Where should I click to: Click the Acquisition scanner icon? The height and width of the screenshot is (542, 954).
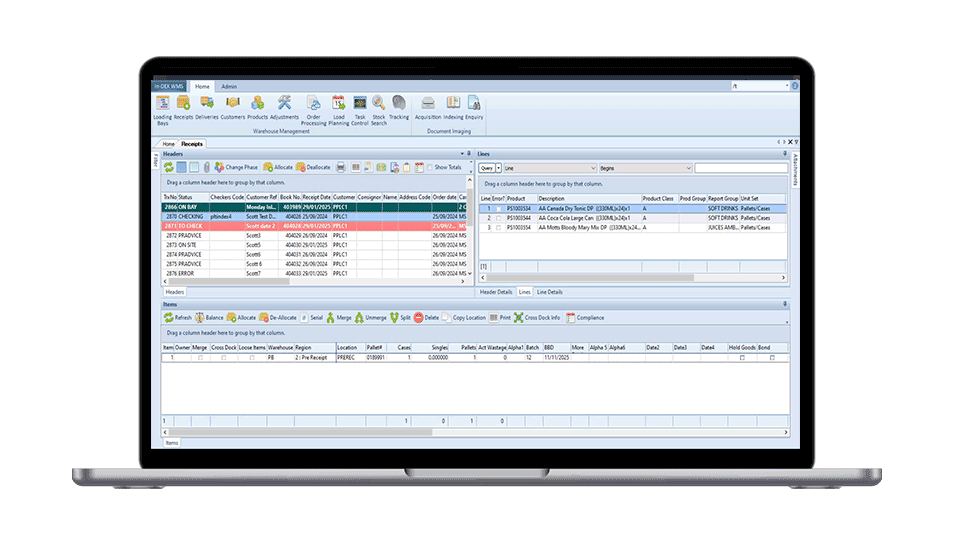(x=428, y=103)
